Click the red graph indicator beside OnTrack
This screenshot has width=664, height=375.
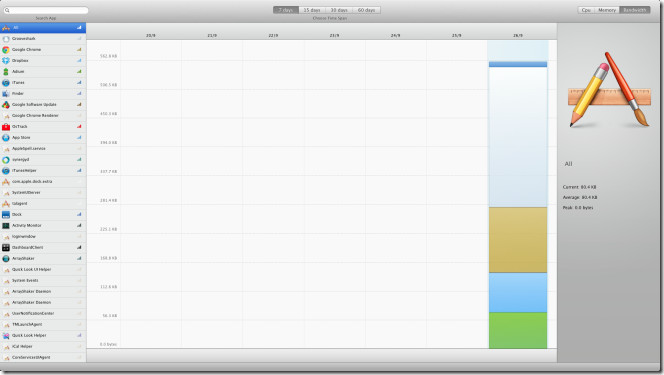point(79,127)
